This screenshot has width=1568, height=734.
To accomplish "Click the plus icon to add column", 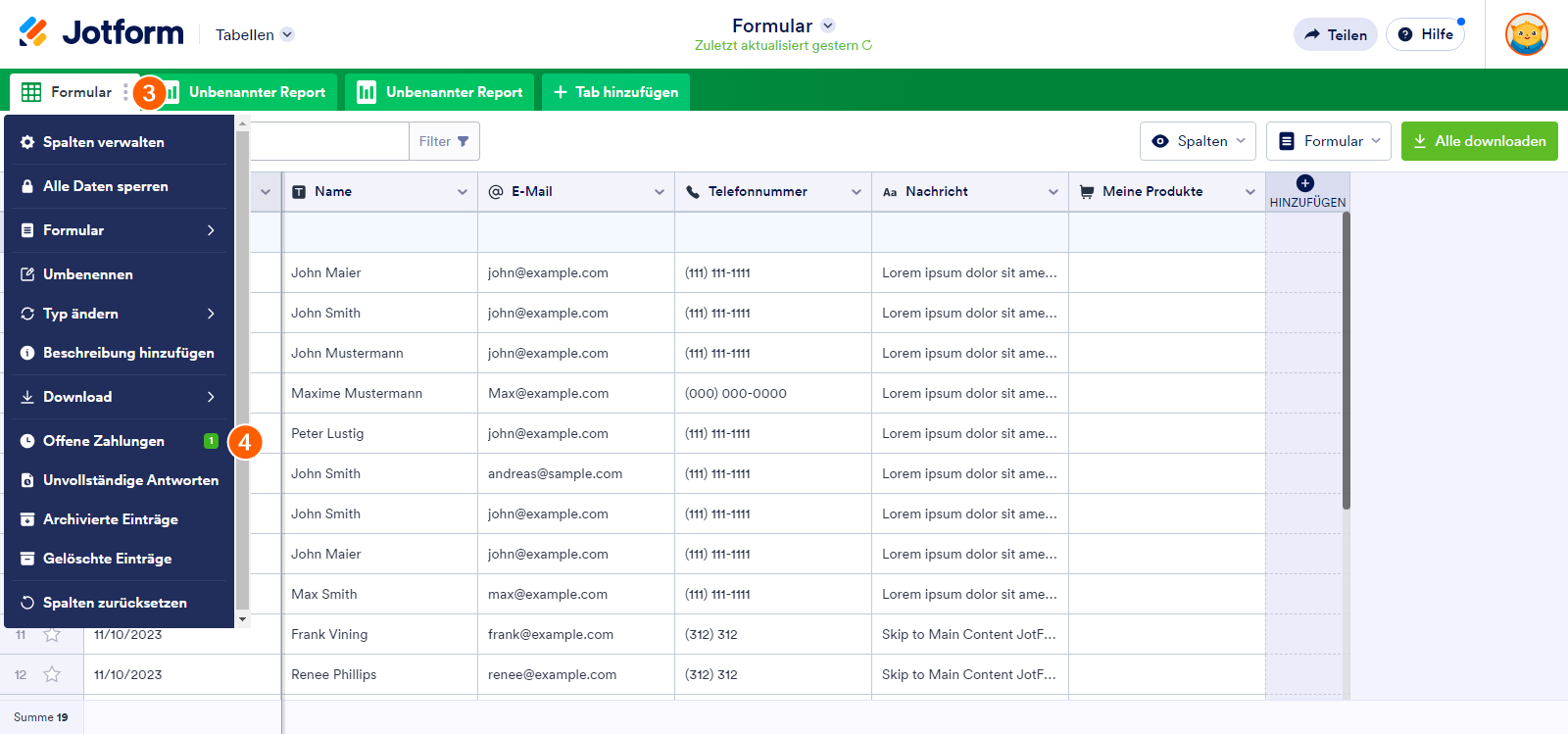I will pyautogui.click(x=1305, y=183).
